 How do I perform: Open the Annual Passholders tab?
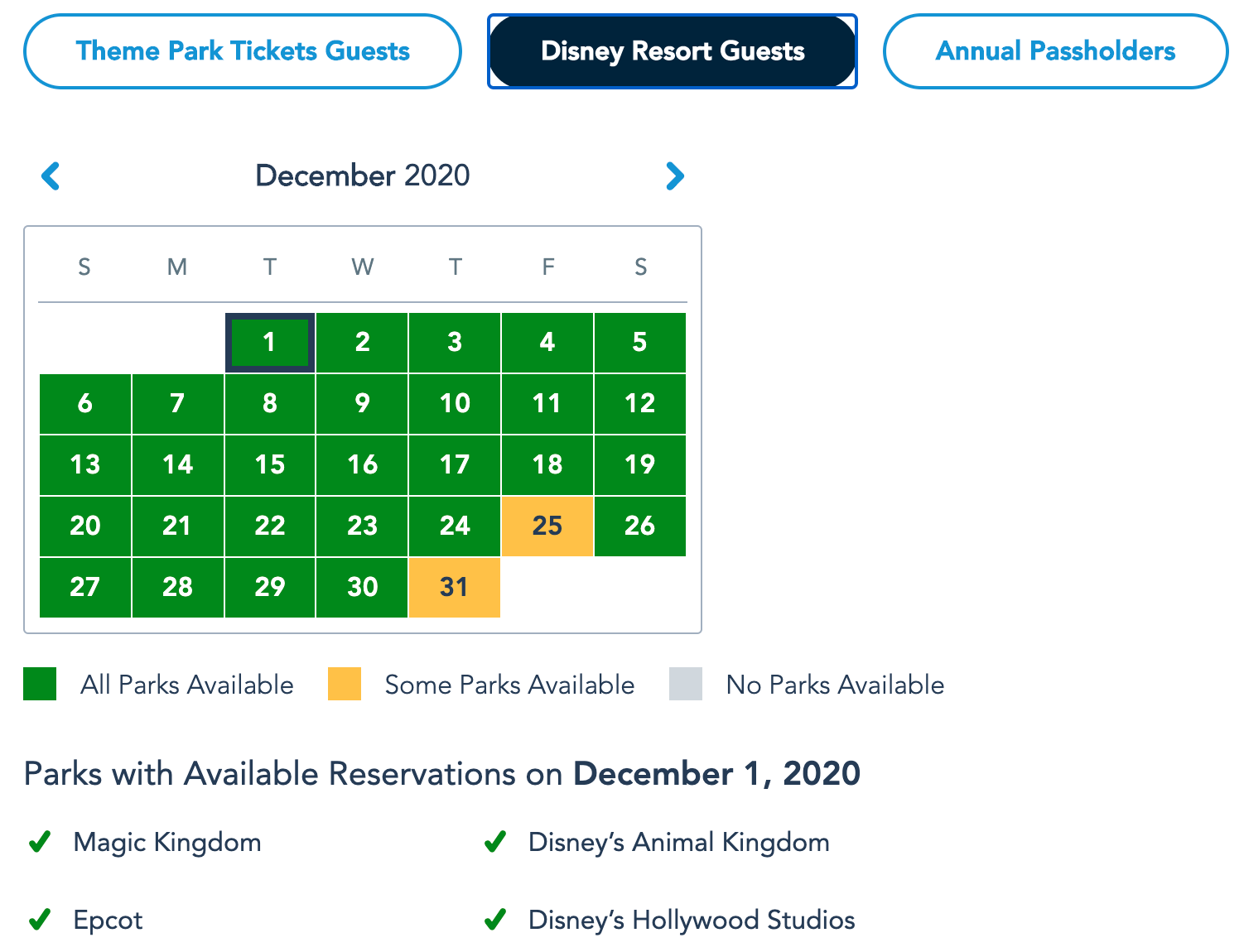pyautogui.click(x=1055, y=51)
